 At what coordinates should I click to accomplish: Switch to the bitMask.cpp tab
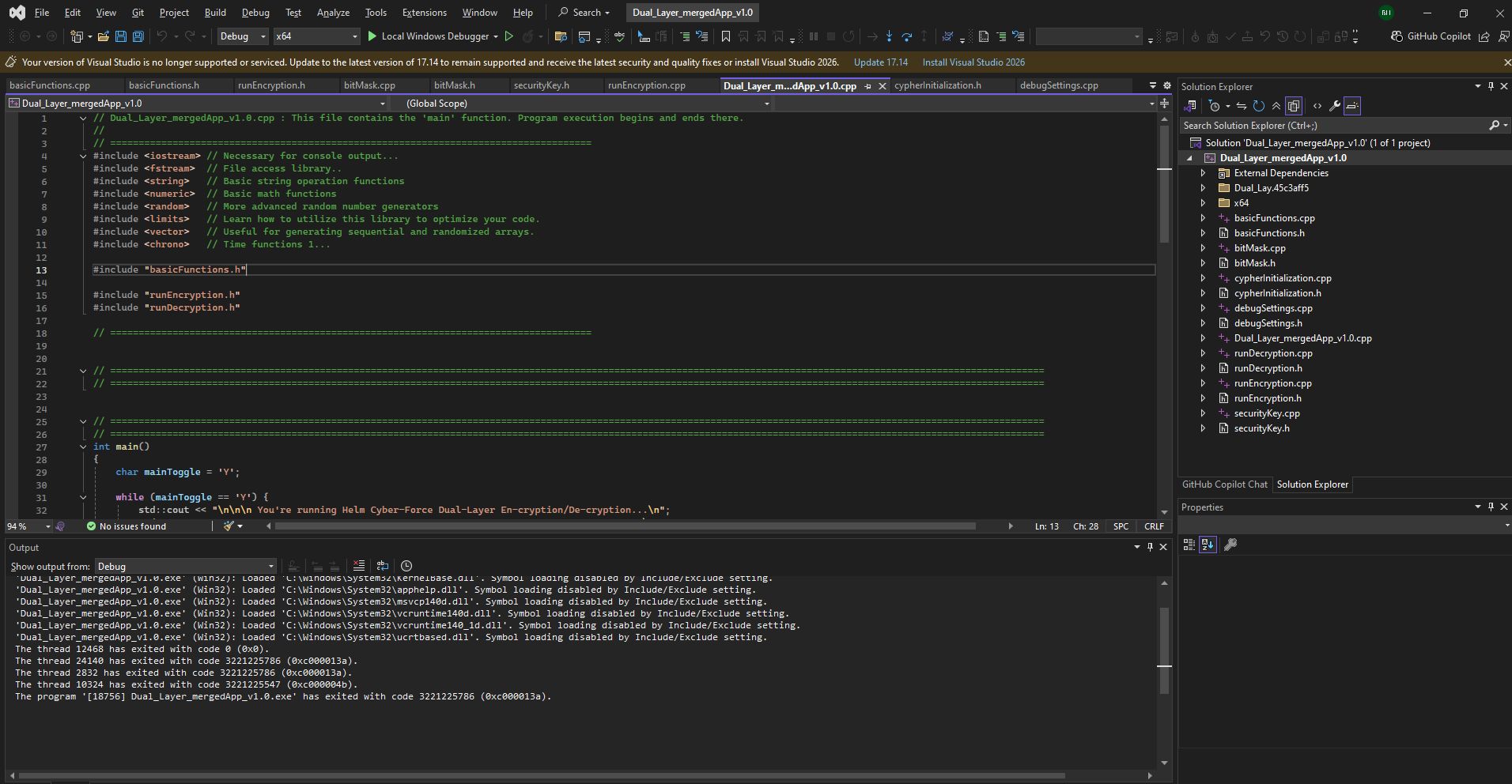point(369,85)
